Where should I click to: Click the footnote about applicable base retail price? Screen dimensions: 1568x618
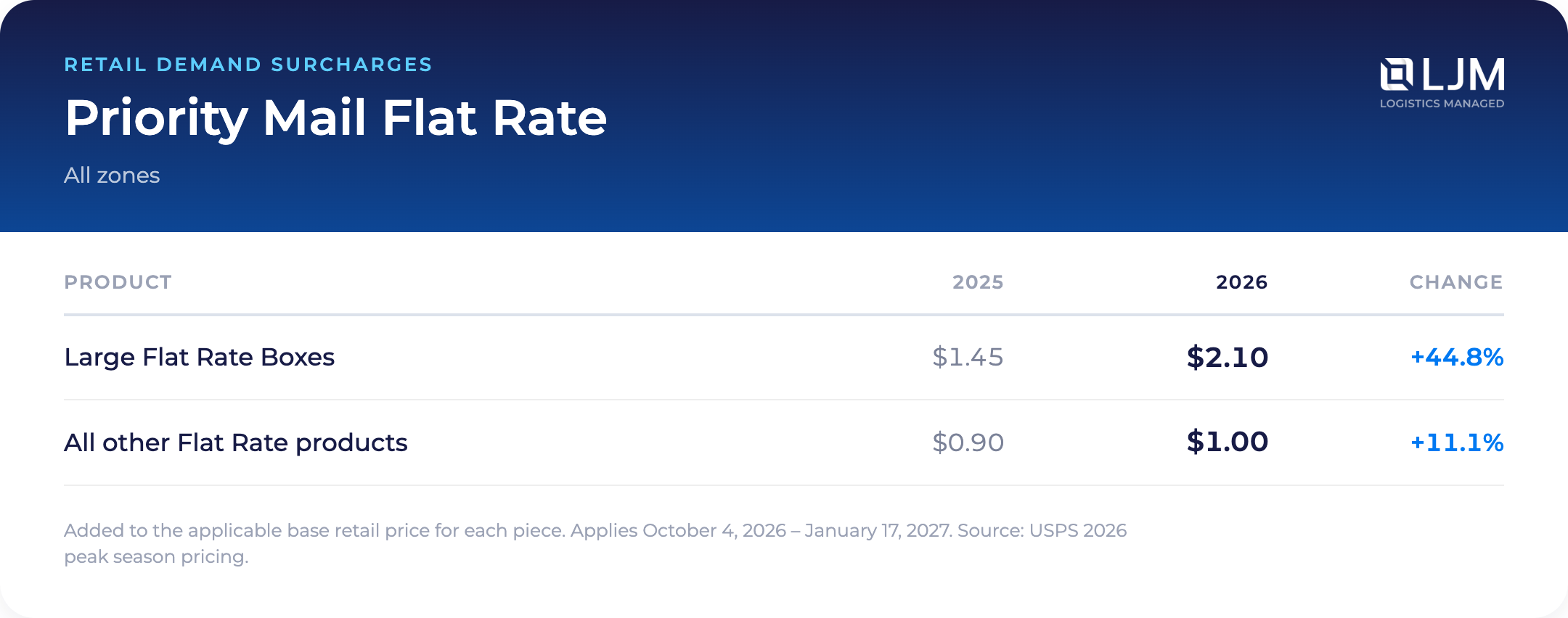point(595,543)
